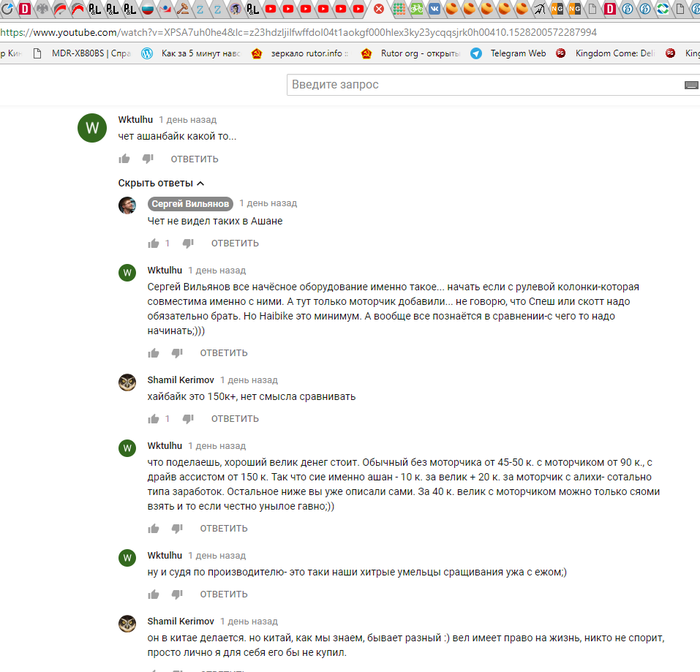Like Wktulhu's top comment about ашанбайк
The height and width of the screenshot is (672, 700).
pyautogui.click(x=124, y=159)
